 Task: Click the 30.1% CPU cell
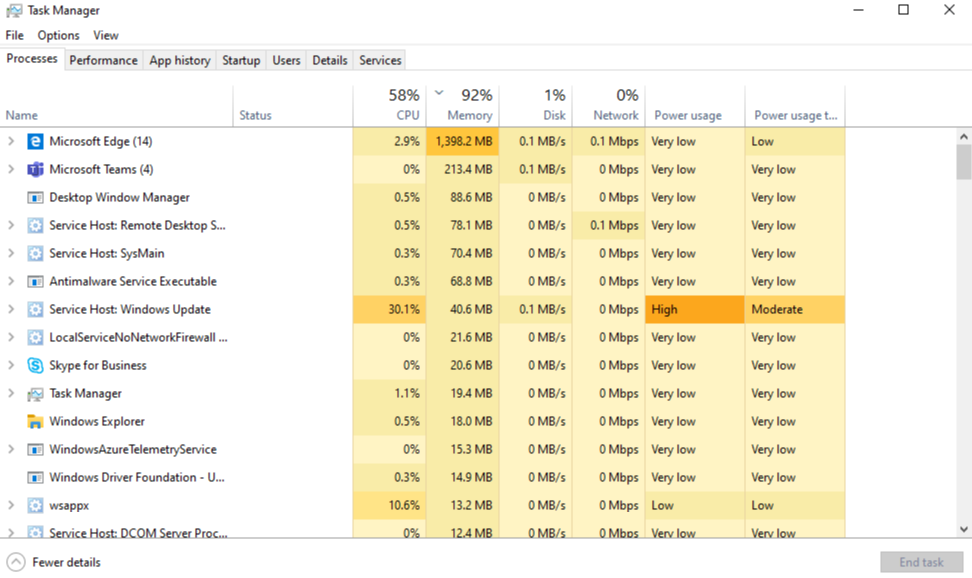389,309
